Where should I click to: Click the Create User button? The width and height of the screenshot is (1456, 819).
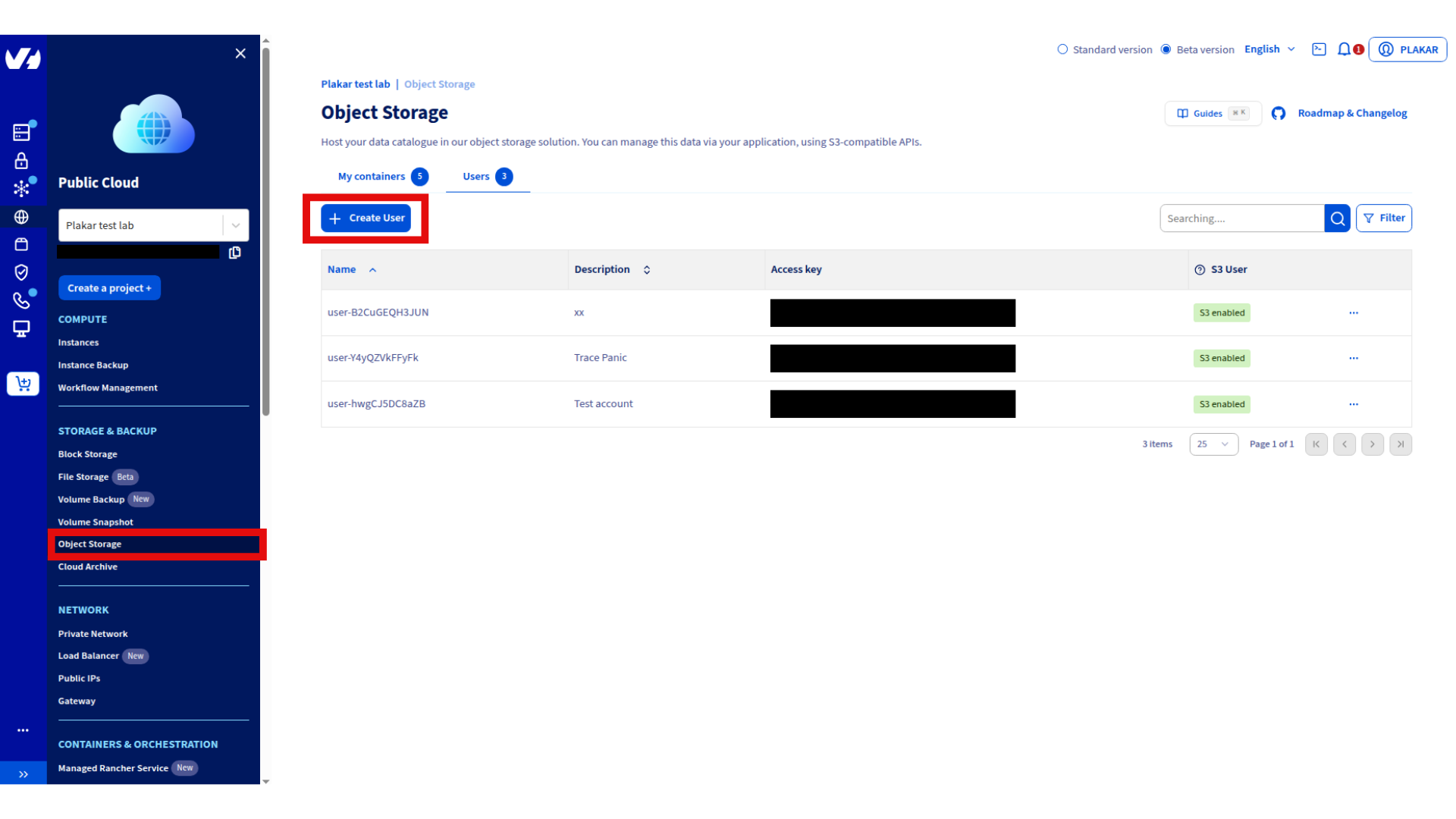(366, 218)
